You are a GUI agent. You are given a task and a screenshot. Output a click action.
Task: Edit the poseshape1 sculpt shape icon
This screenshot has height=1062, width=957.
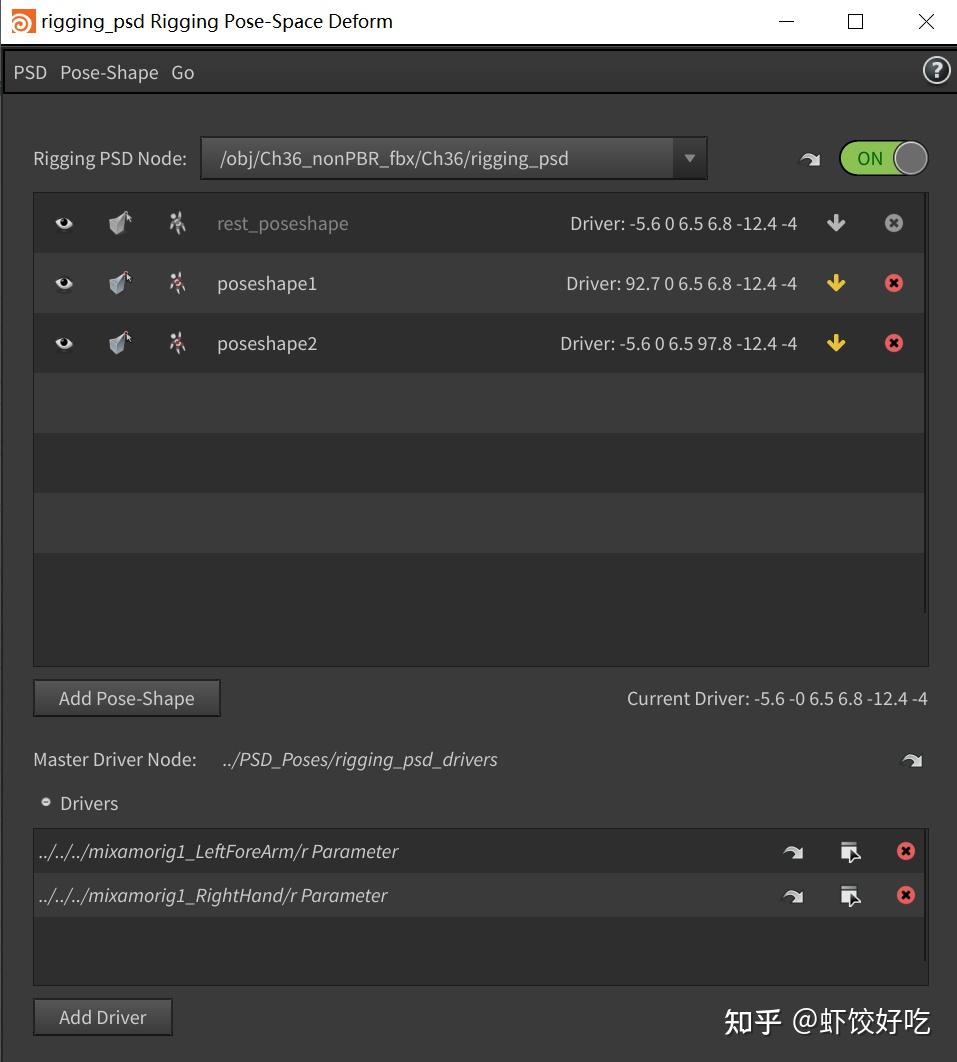point(120,283)
